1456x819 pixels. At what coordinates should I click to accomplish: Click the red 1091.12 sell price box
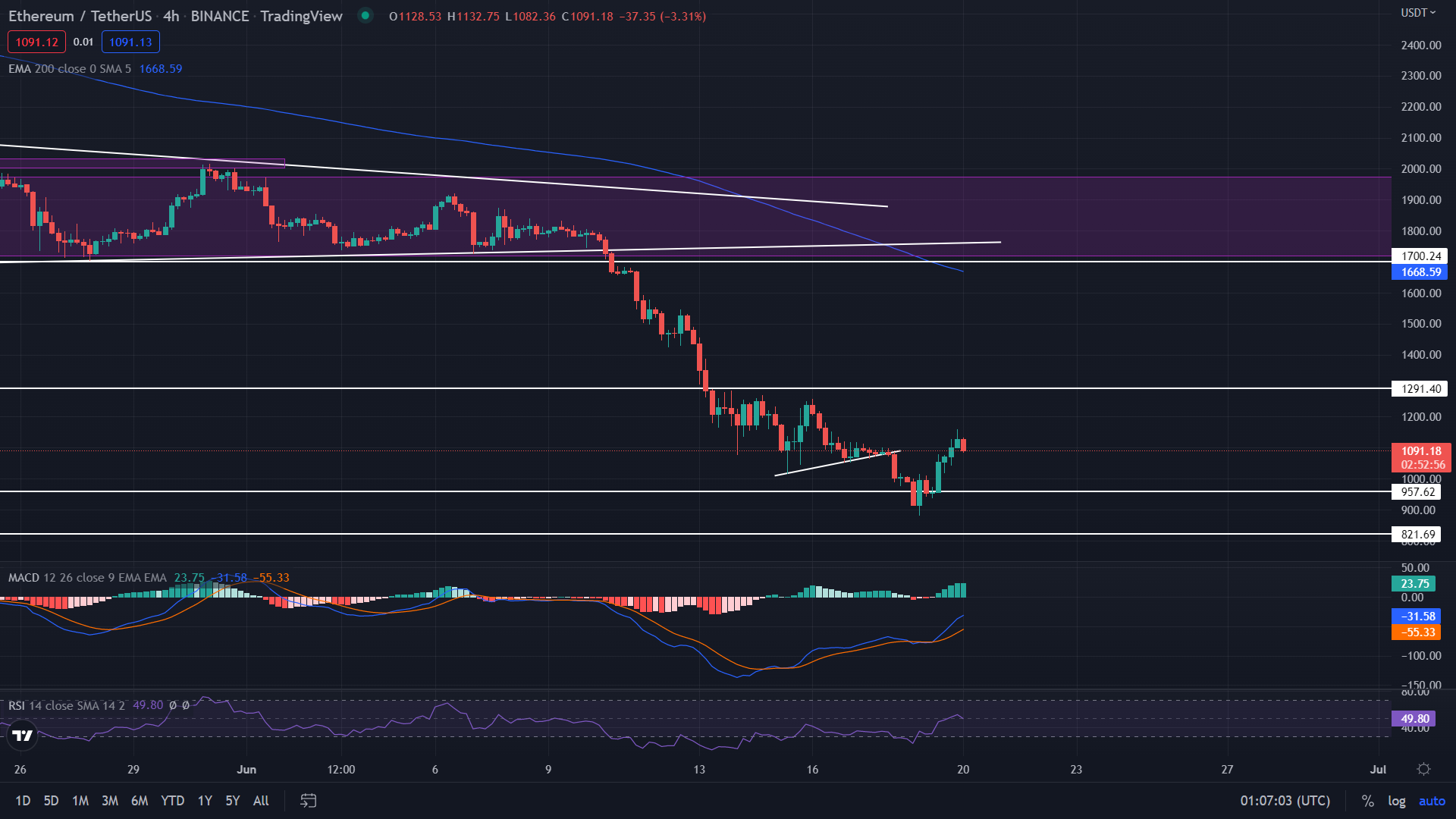coord(36,42)
